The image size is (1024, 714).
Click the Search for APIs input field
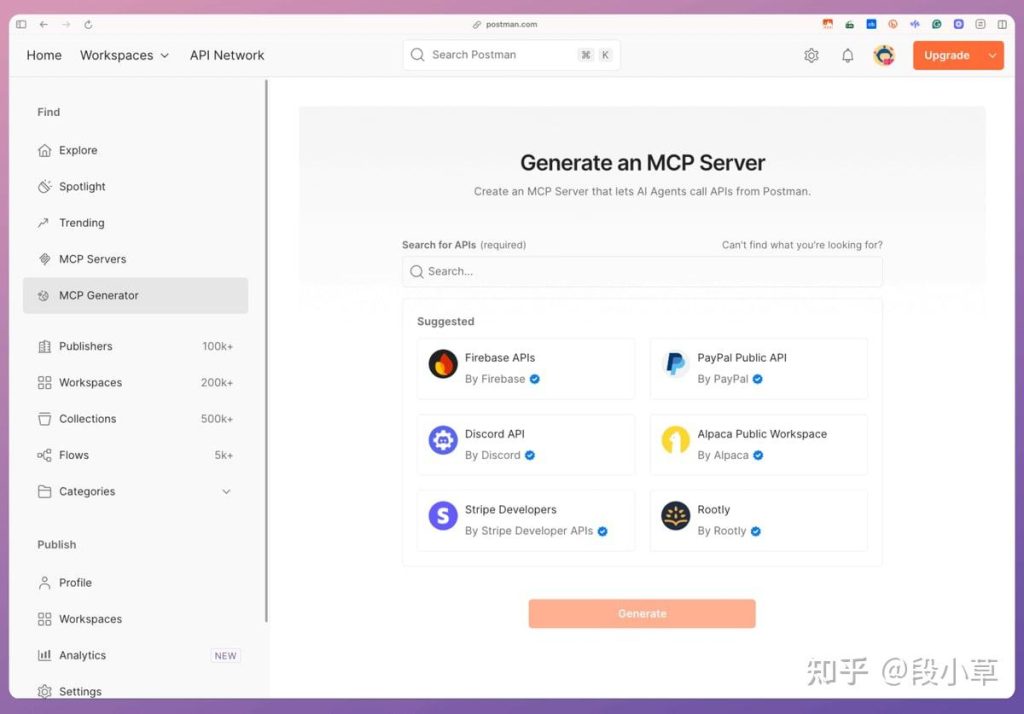[641, 271]
